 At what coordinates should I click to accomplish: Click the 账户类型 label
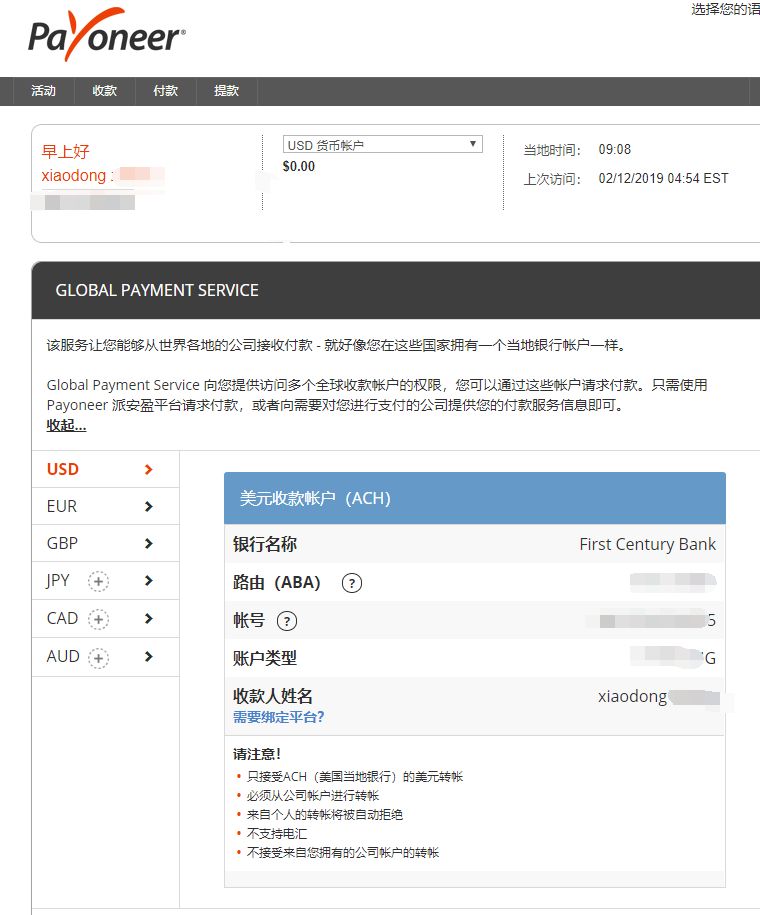pyautogui.click(x=265, y=658)
